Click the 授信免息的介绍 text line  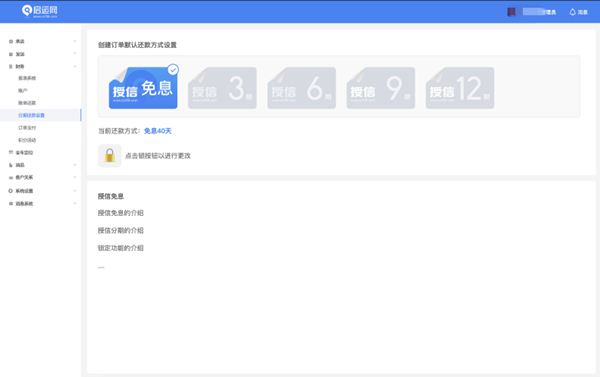coord(121,213)
